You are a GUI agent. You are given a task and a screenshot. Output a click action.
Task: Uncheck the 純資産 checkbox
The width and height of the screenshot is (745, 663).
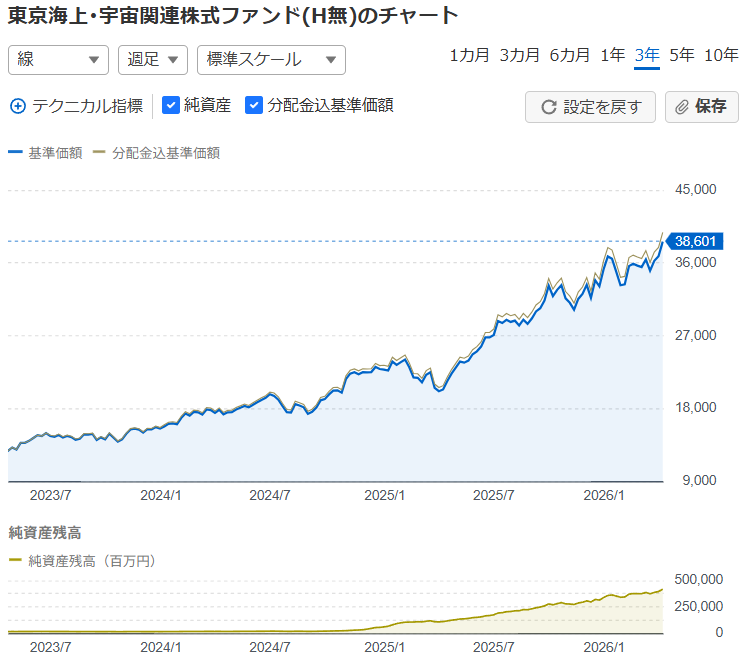pyautogui.click(x=170, y=105)
